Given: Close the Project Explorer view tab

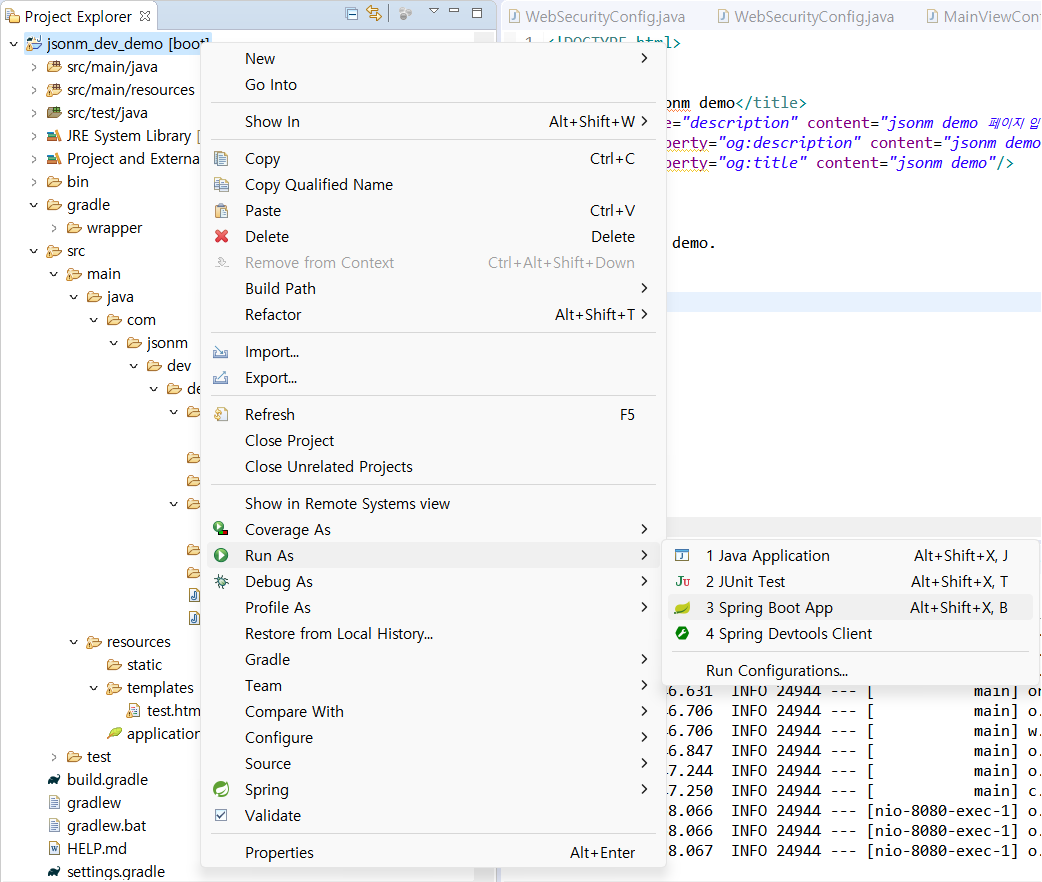Looking at the screenshot, I should tap(145, 15).
